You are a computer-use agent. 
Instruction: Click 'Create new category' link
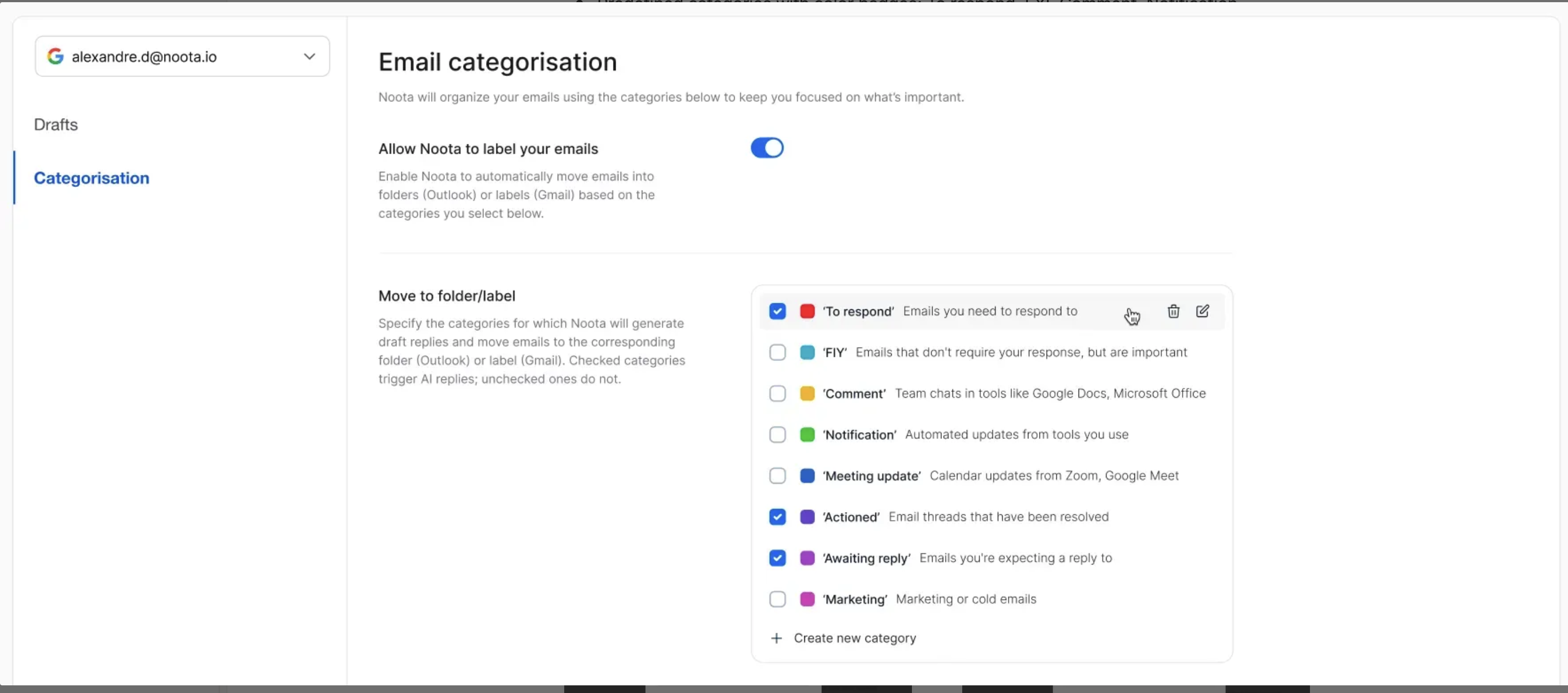[x=854, y=638]
